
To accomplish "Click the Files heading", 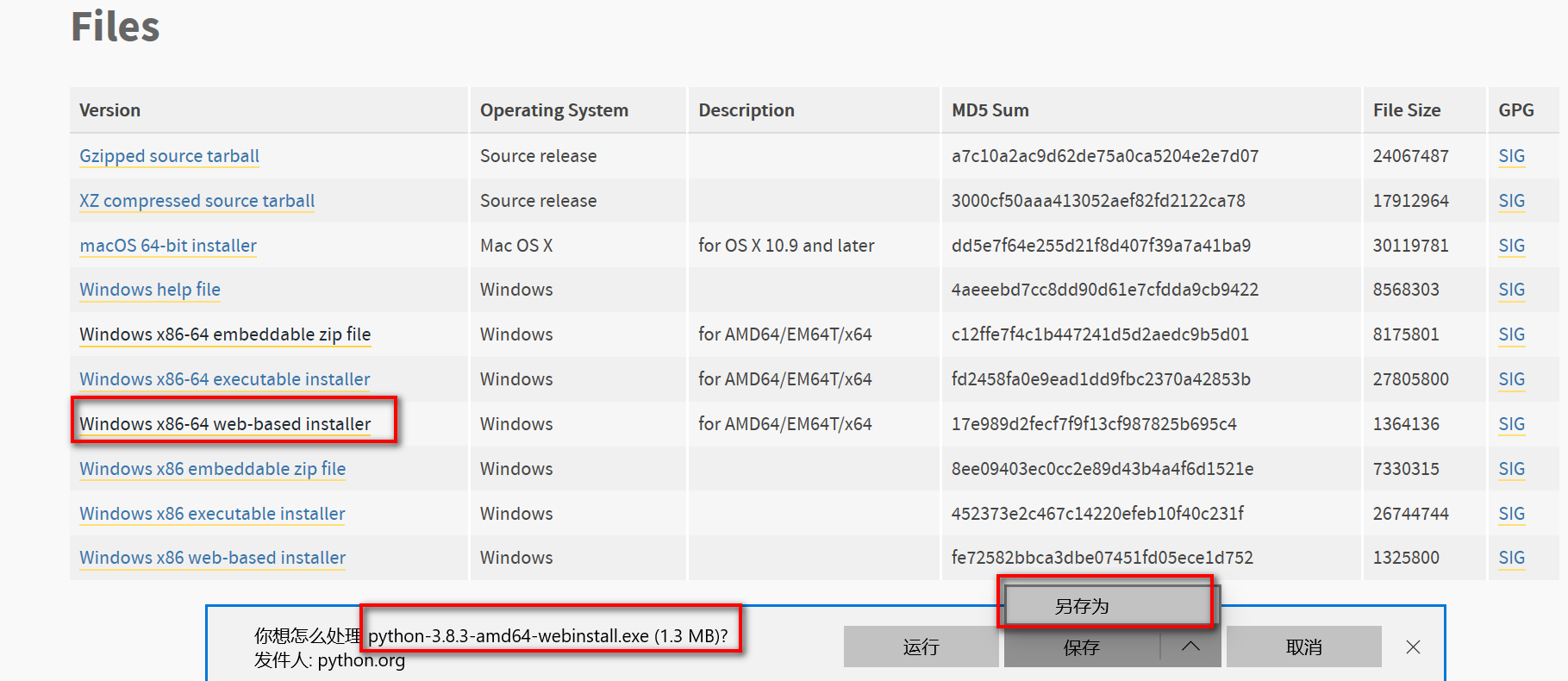I will [x=116, y=27].
